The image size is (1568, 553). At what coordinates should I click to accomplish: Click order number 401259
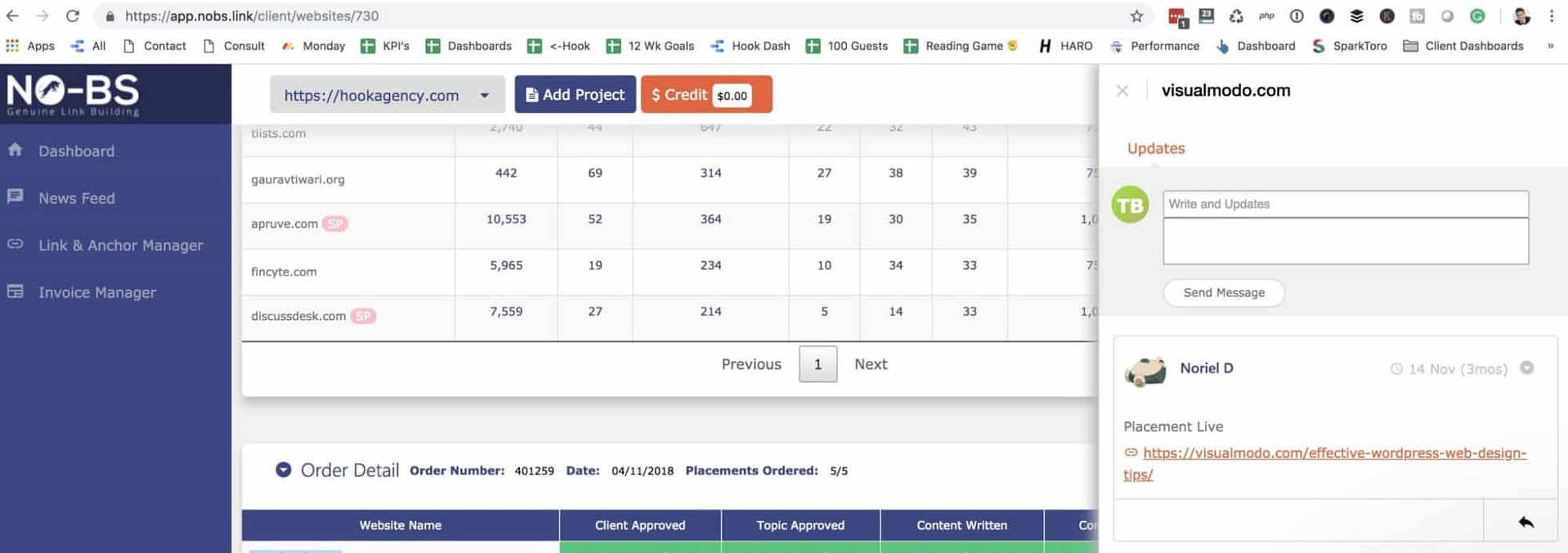point(534,471)
